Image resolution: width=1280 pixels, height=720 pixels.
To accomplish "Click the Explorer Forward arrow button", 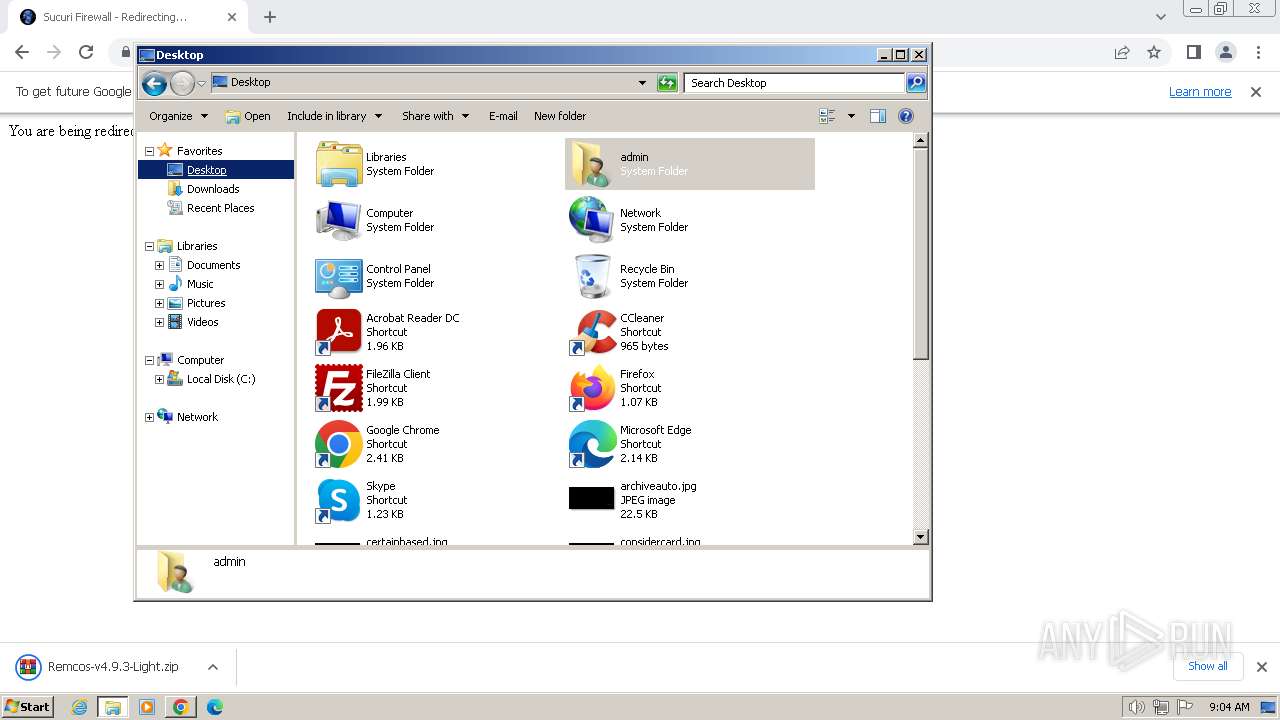I will [182, 83].
